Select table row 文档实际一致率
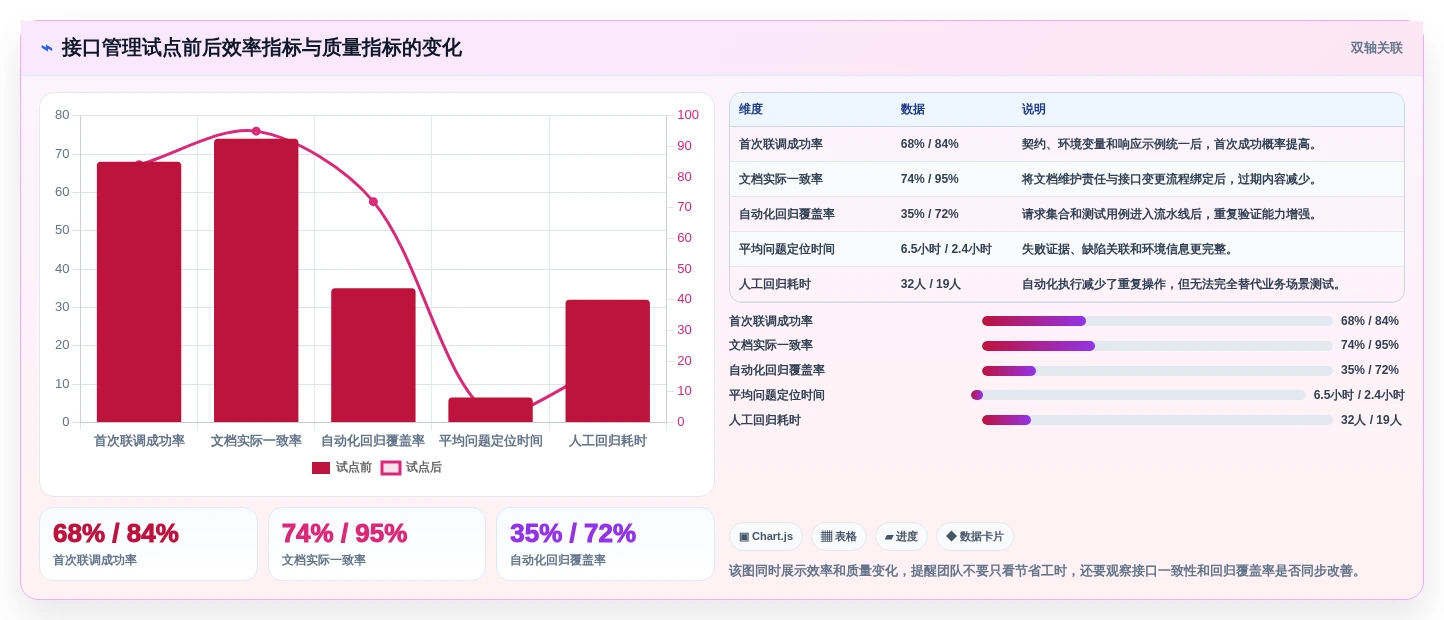 point(1067,179)
